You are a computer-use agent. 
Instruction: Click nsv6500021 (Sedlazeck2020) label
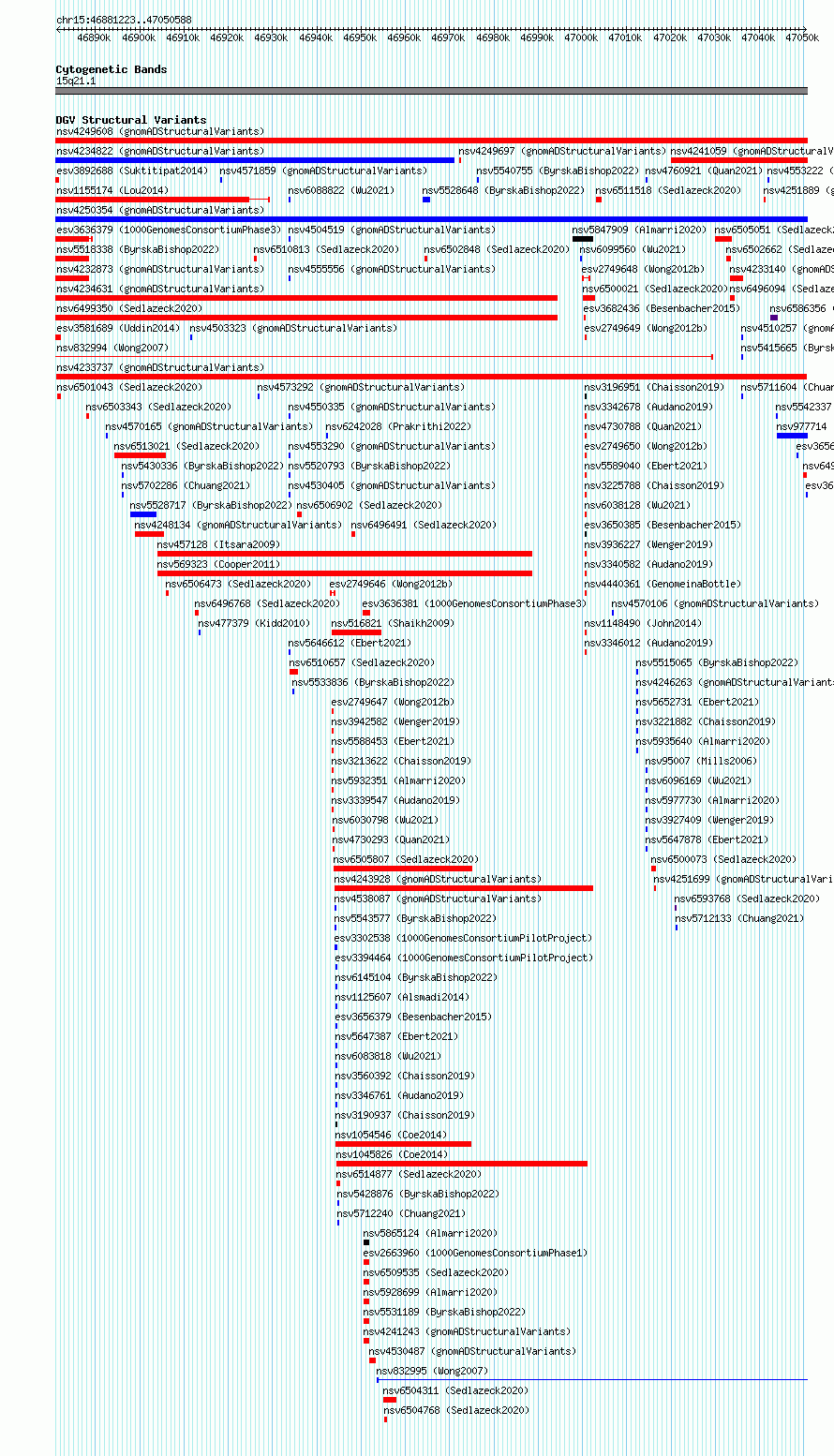pyautogui.click(x=655, y=289)
